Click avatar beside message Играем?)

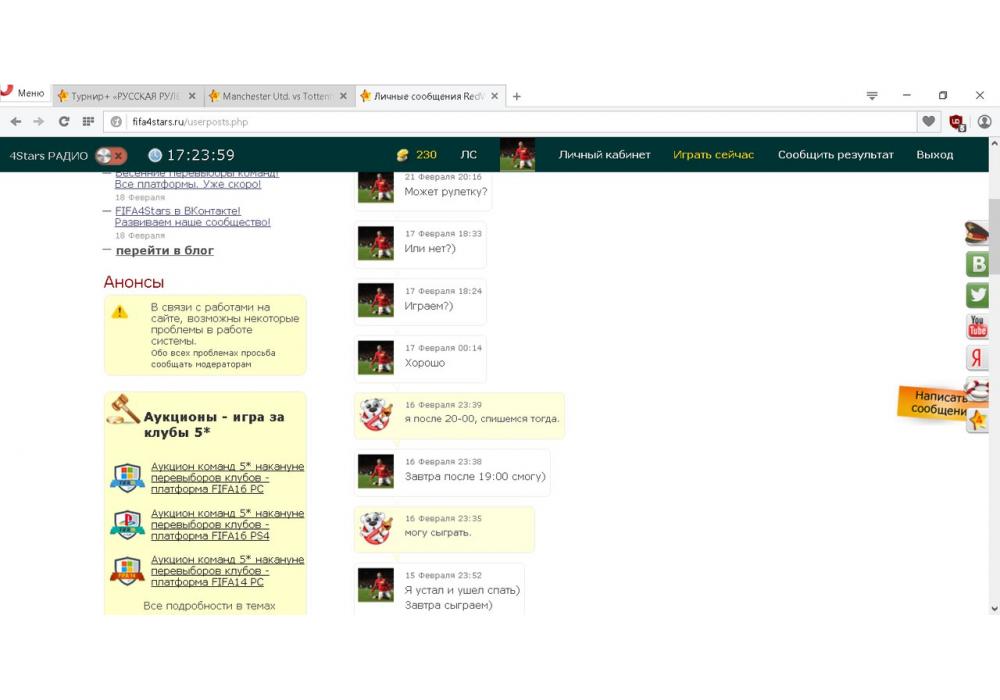point(376,300)
